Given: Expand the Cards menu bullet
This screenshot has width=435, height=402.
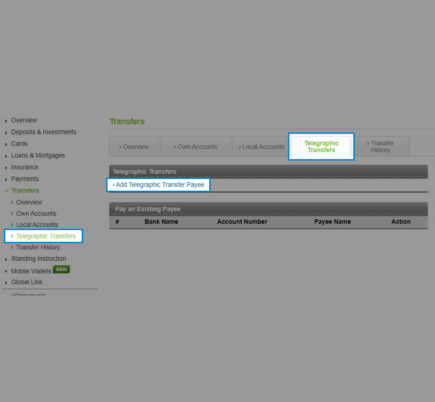Looking at the screenshot, I should pyautogui.click(x=6, y=144).
